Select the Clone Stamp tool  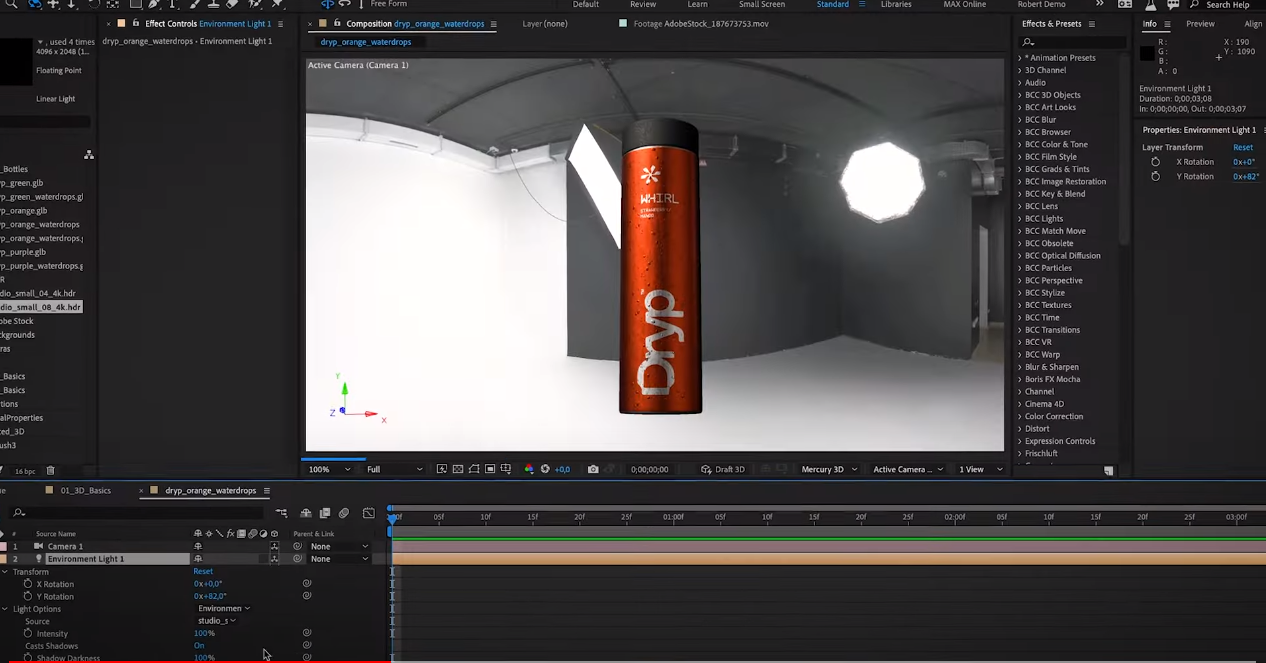point(214,4)
